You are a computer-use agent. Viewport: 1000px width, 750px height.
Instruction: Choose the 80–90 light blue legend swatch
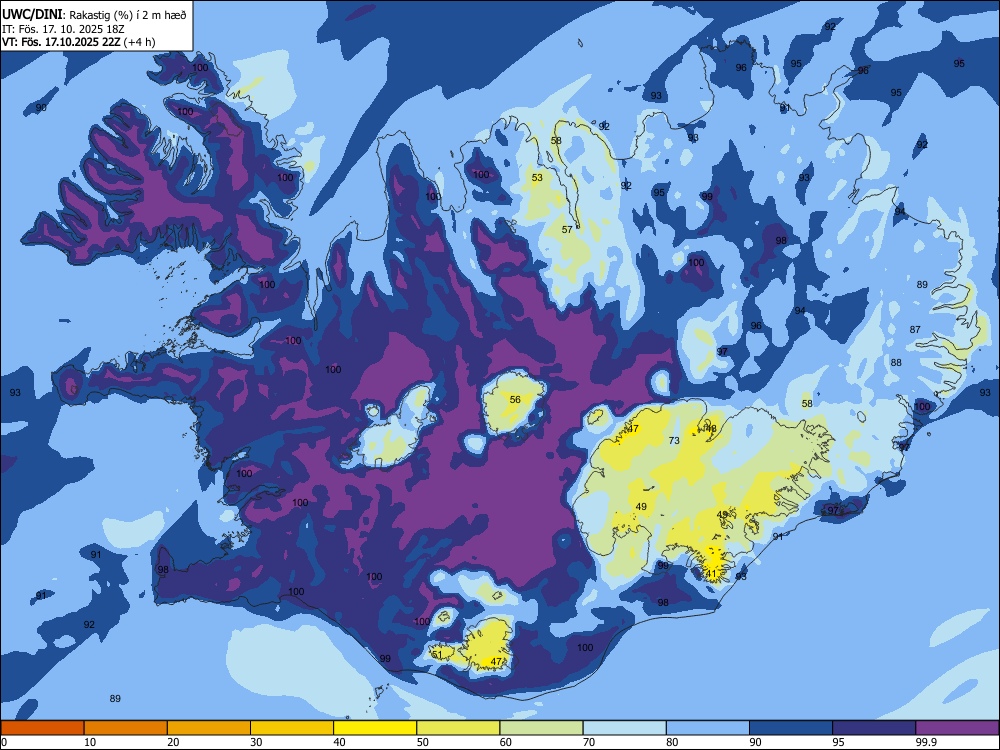point(708,728)
